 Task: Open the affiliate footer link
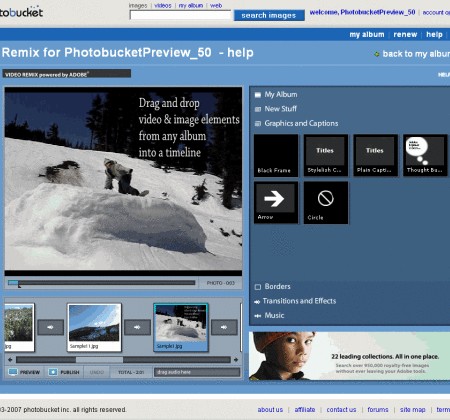pyautogui.click(x=305, y=409)
